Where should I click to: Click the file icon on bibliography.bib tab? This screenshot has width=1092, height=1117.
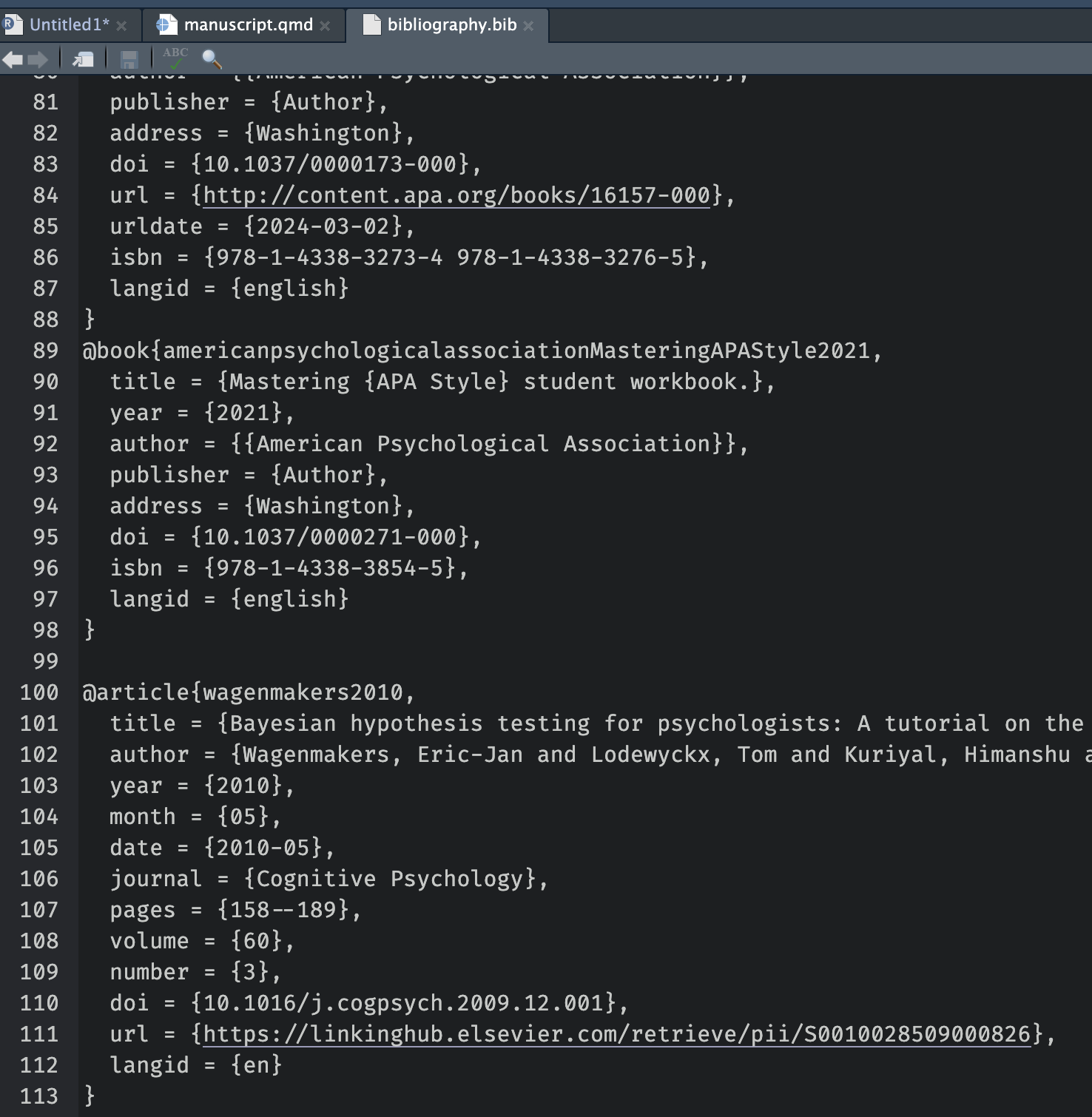(371, 25)
